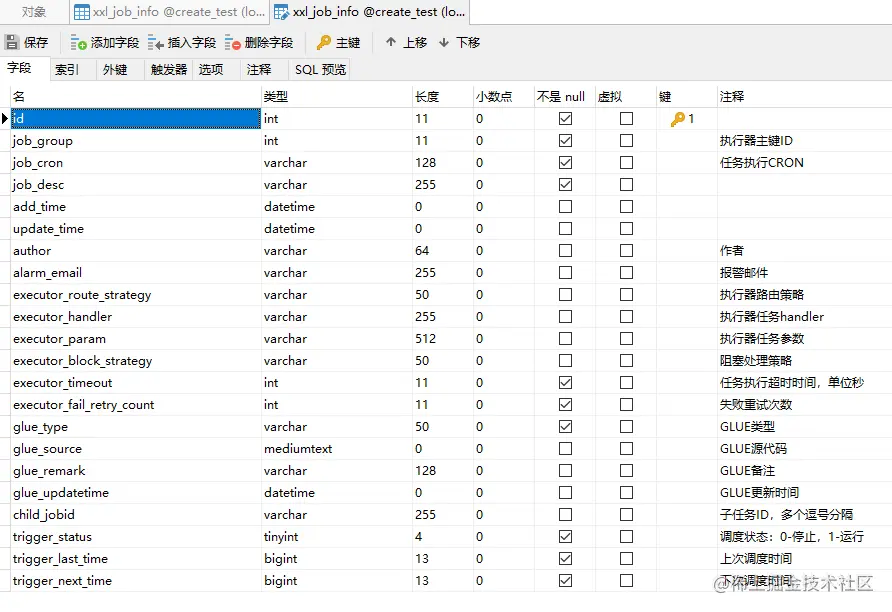Click the 添加字段 button label

pos(115,43)
